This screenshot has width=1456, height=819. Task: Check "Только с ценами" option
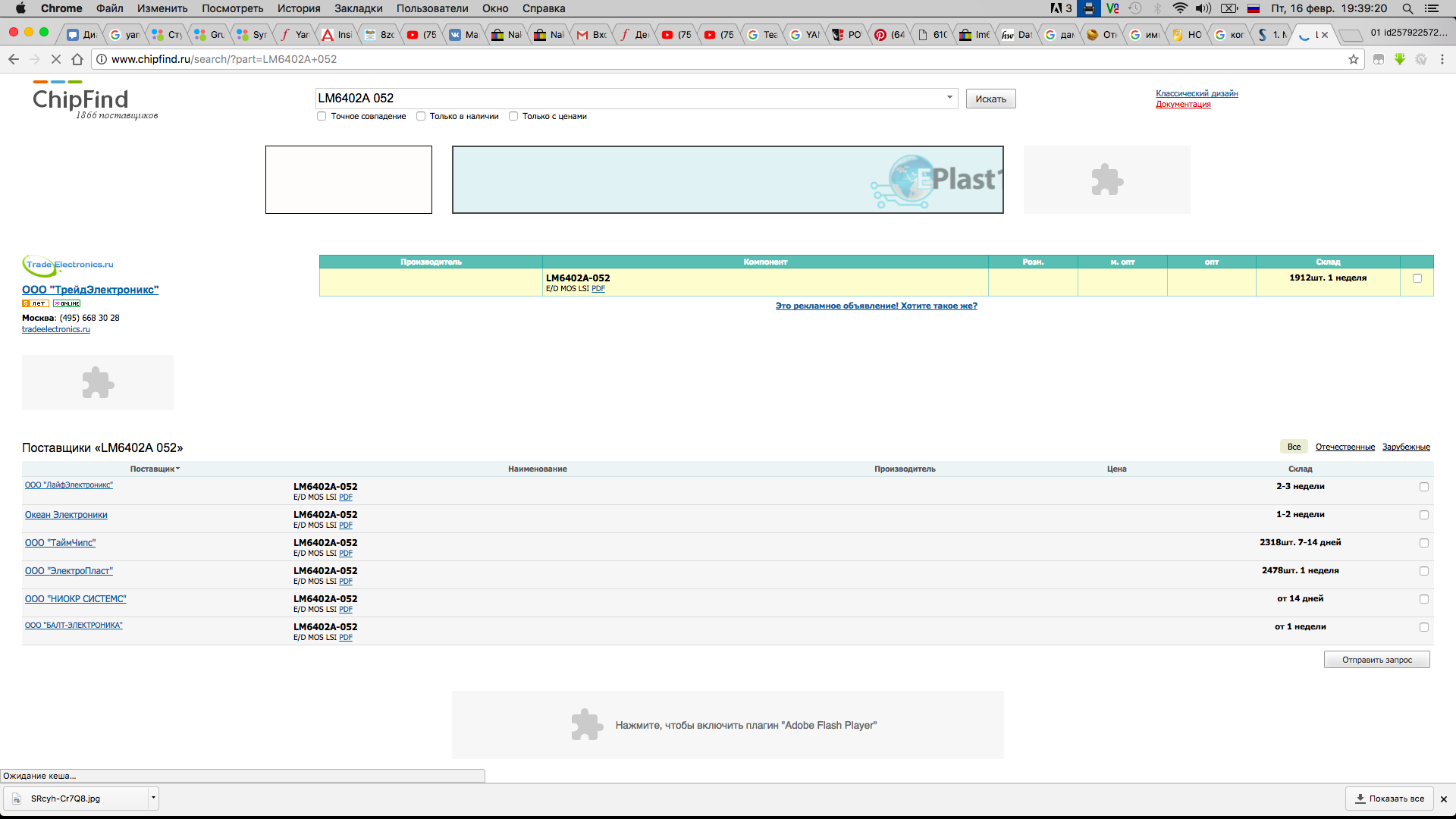point(513,116)
